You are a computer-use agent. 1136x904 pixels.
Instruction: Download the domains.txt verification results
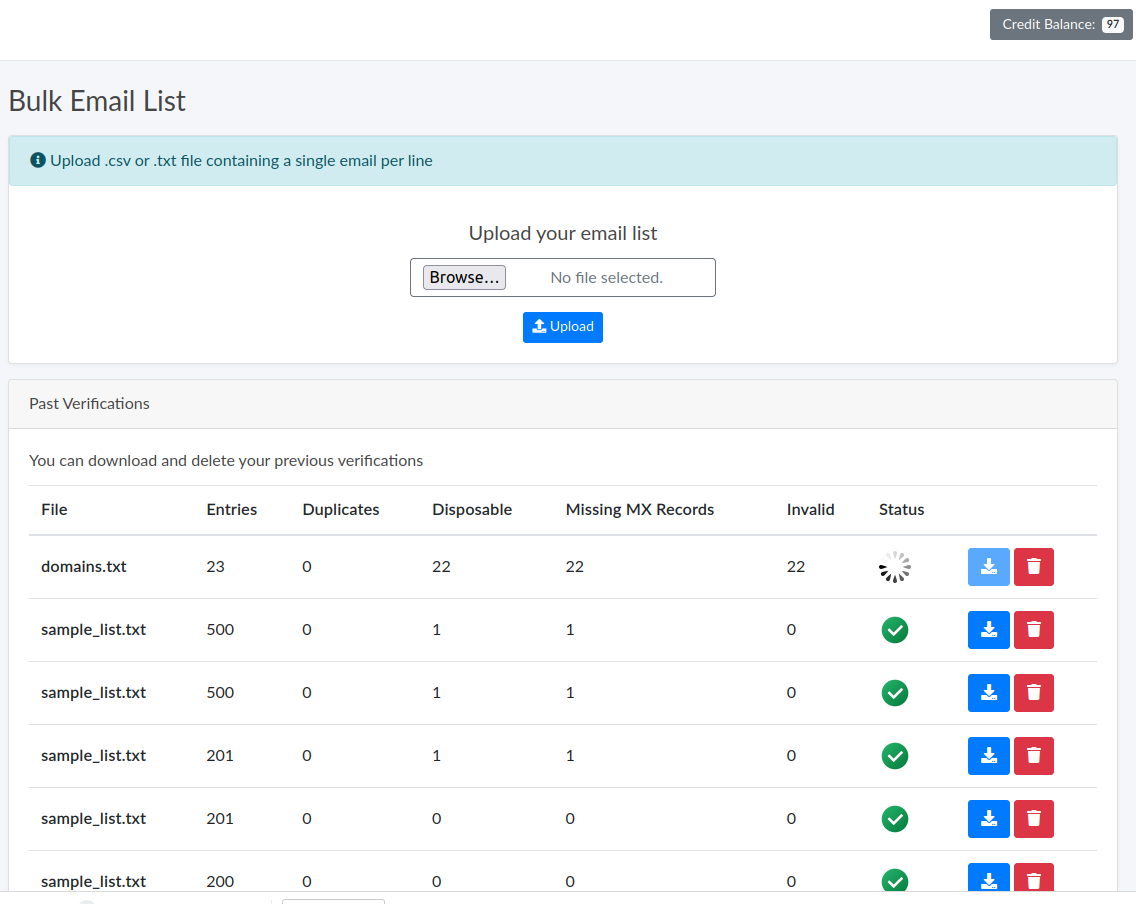tap(988, 566)
